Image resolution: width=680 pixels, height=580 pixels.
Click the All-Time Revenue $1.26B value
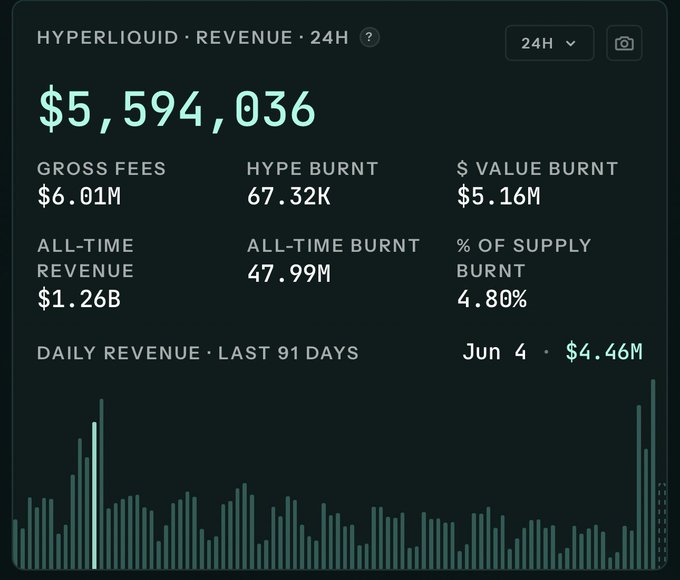[x=79, y=299]
